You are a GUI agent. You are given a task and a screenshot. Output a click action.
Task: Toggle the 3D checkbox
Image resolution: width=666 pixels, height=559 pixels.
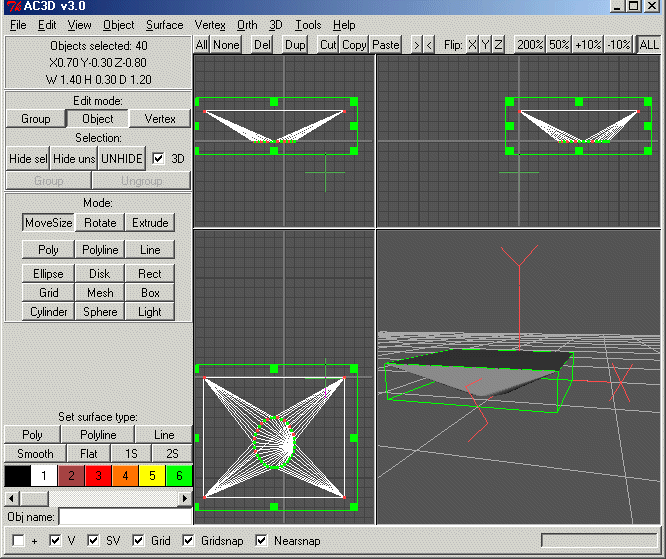[158, 158]
